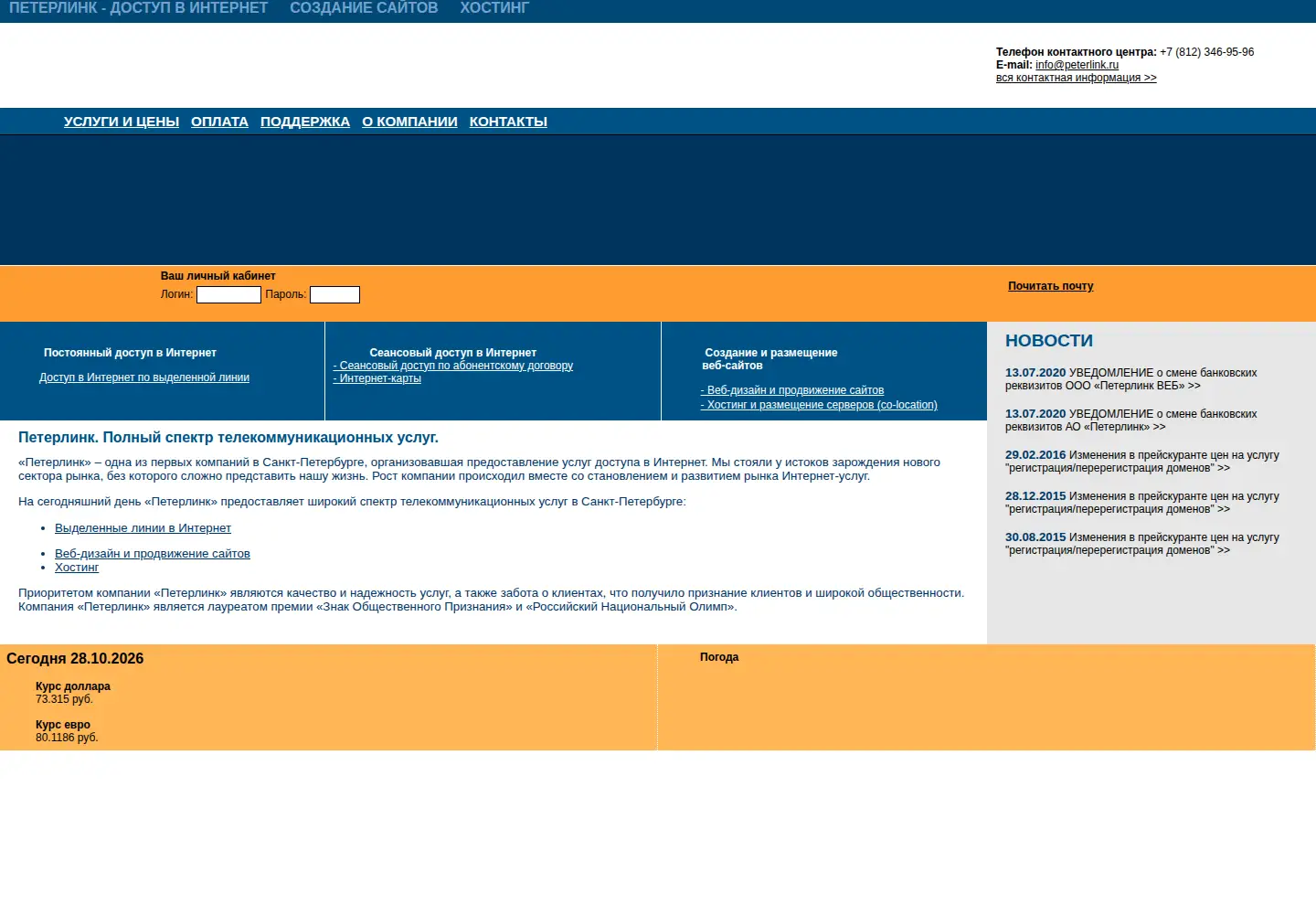Click Петерлинк. Полный спектр телекоммуникационных услуг heading
The width and height of the screenshot is (1316, 914).
coord(228,438)
